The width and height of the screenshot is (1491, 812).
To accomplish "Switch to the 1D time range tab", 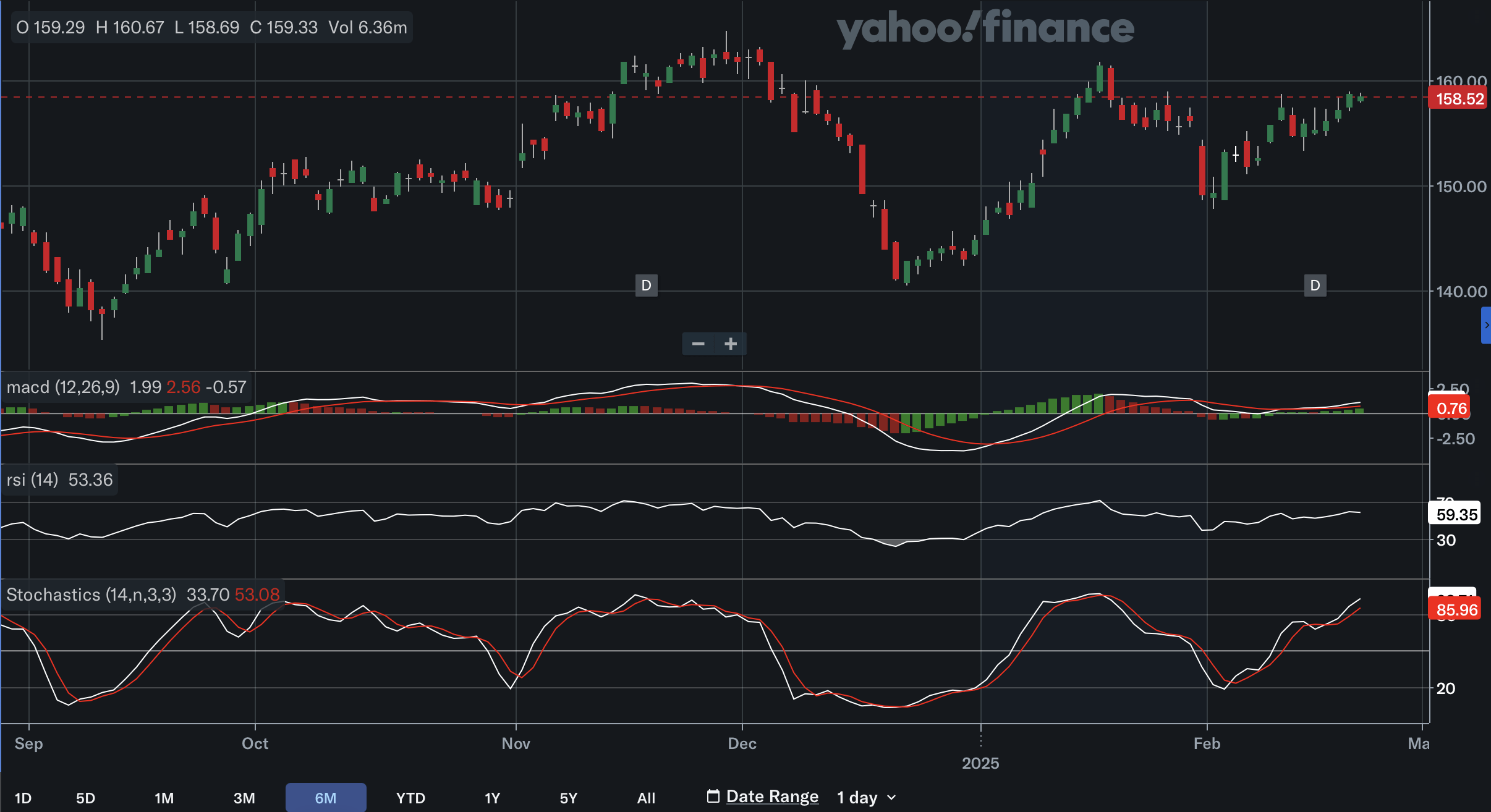I will 24,797.
